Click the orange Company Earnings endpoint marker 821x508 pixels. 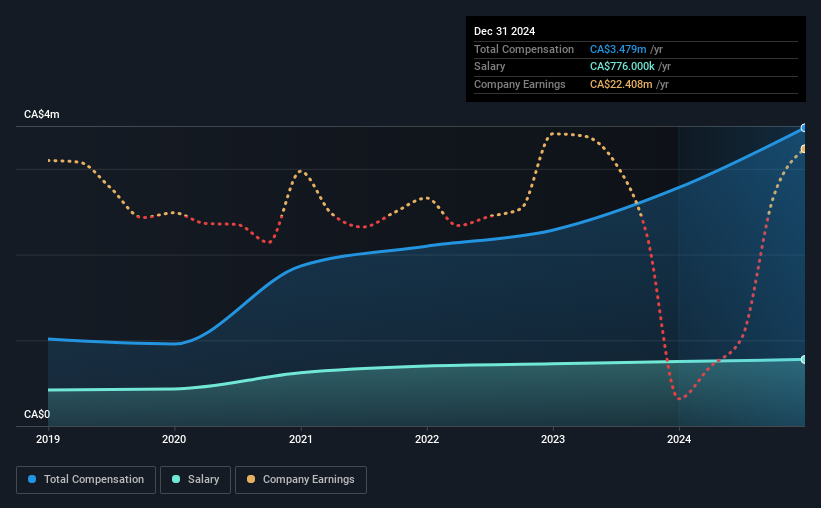[804, 149]
